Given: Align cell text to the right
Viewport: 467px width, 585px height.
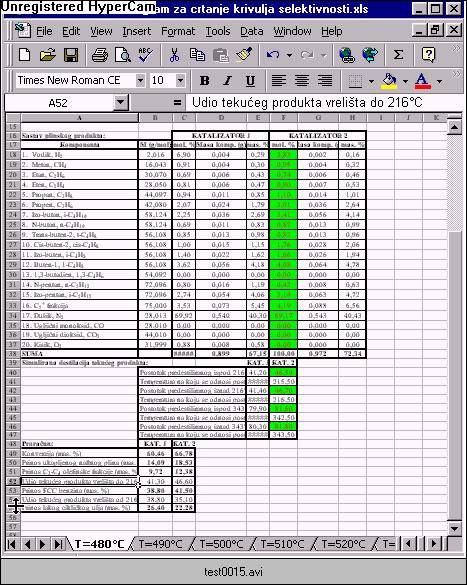Looking at the screenshot, I should coord(325,80).
